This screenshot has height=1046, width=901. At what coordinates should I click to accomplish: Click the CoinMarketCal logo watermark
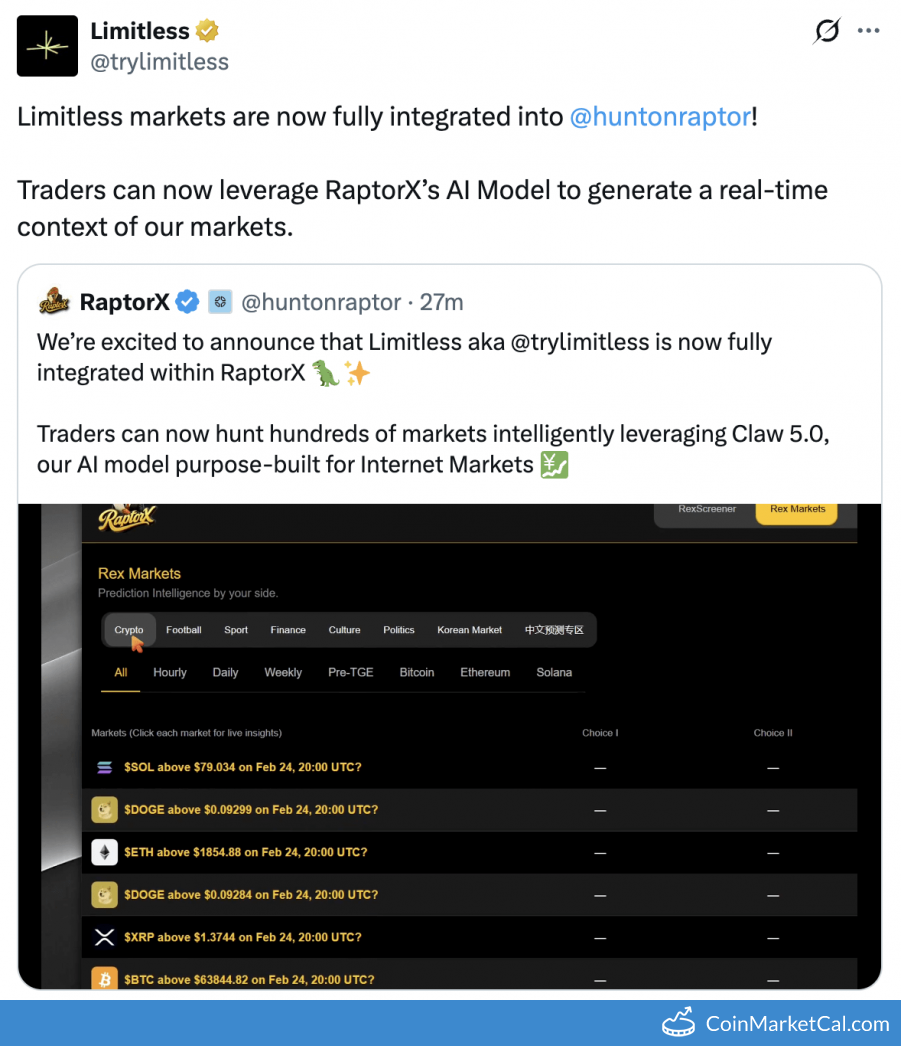775,1023
